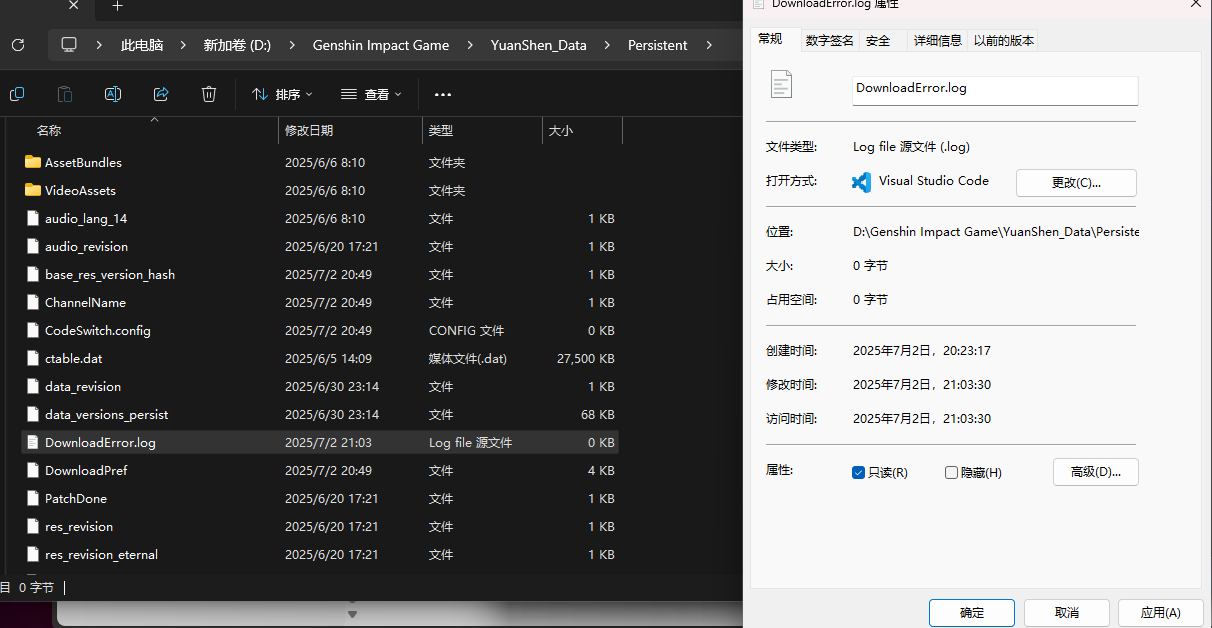Click the Visual Studio Code icon
This screenshot has height=628, width=1212.
(x=861, y=182)
